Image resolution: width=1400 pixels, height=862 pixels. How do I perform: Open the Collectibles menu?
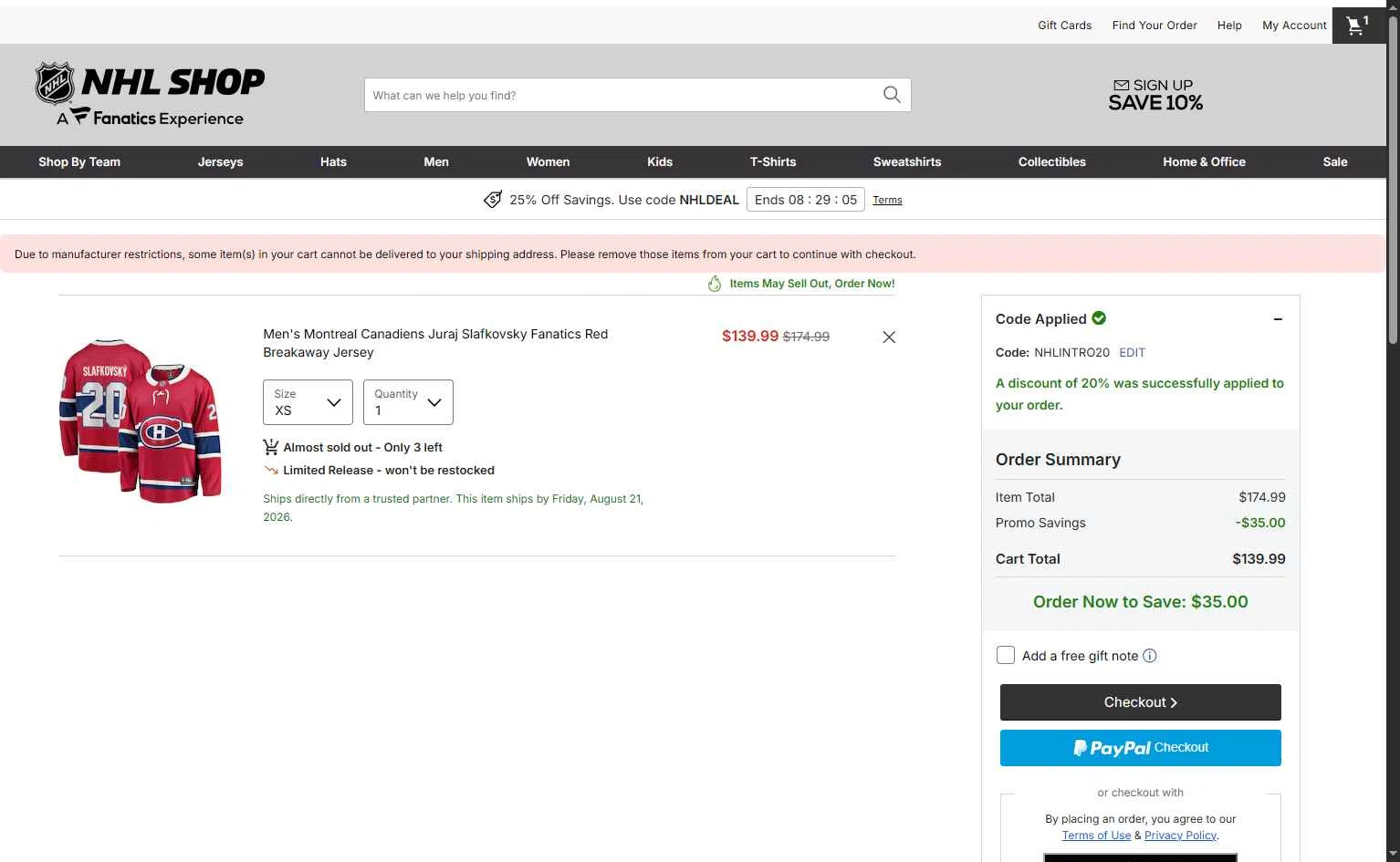(x=1052, y=161)
